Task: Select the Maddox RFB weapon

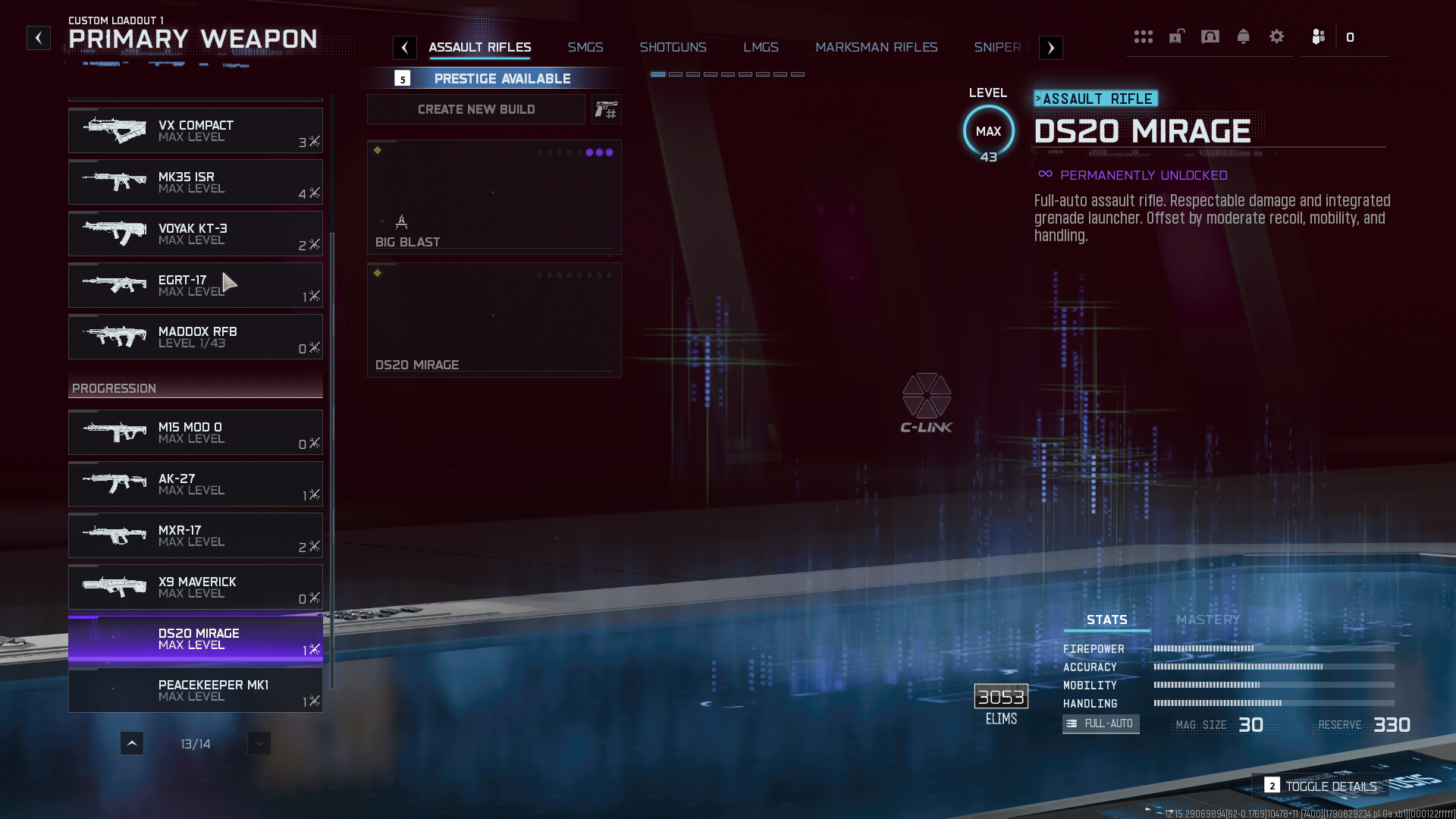Action: [x=196, y=337]
